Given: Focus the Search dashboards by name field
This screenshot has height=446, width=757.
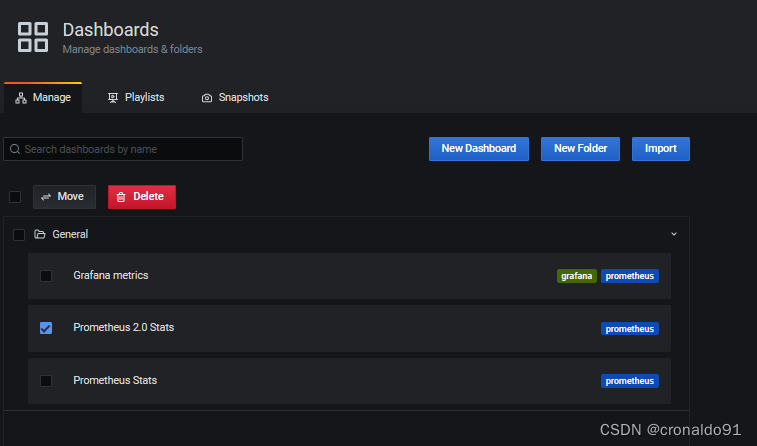Looking at the screenshot, I should click(123, 149).
